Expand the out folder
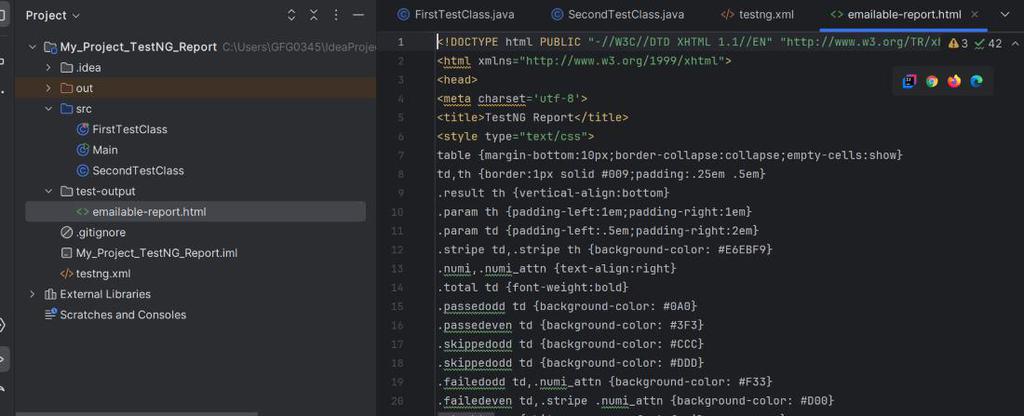 49,88
